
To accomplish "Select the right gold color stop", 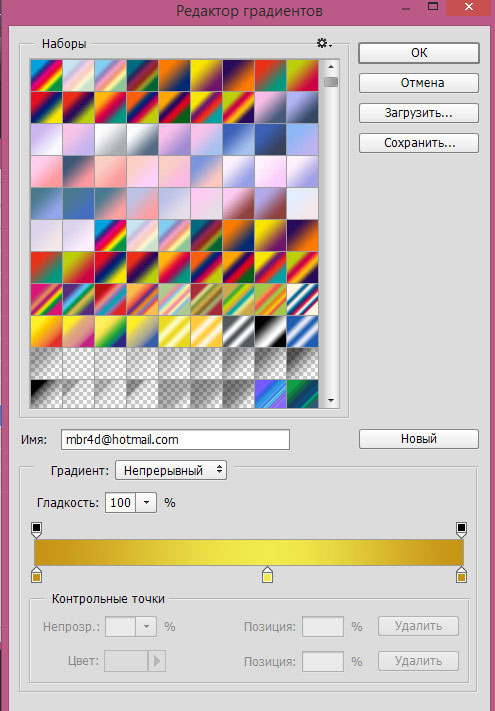I will tap(461, 575).
